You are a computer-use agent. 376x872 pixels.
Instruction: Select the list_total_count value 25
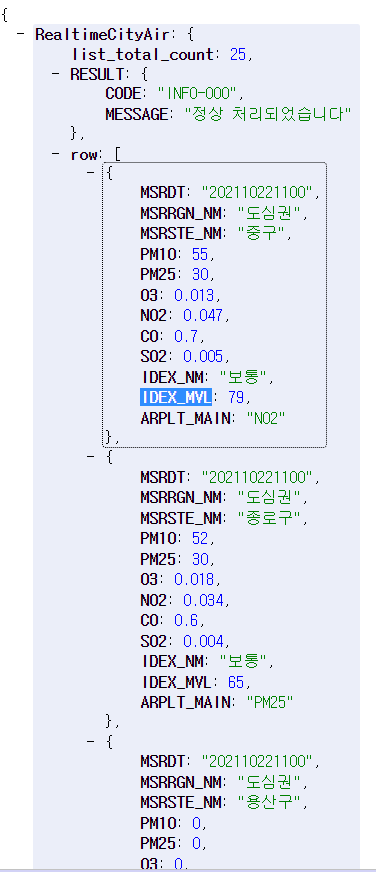pyautogui.click(x=238, y=54)
